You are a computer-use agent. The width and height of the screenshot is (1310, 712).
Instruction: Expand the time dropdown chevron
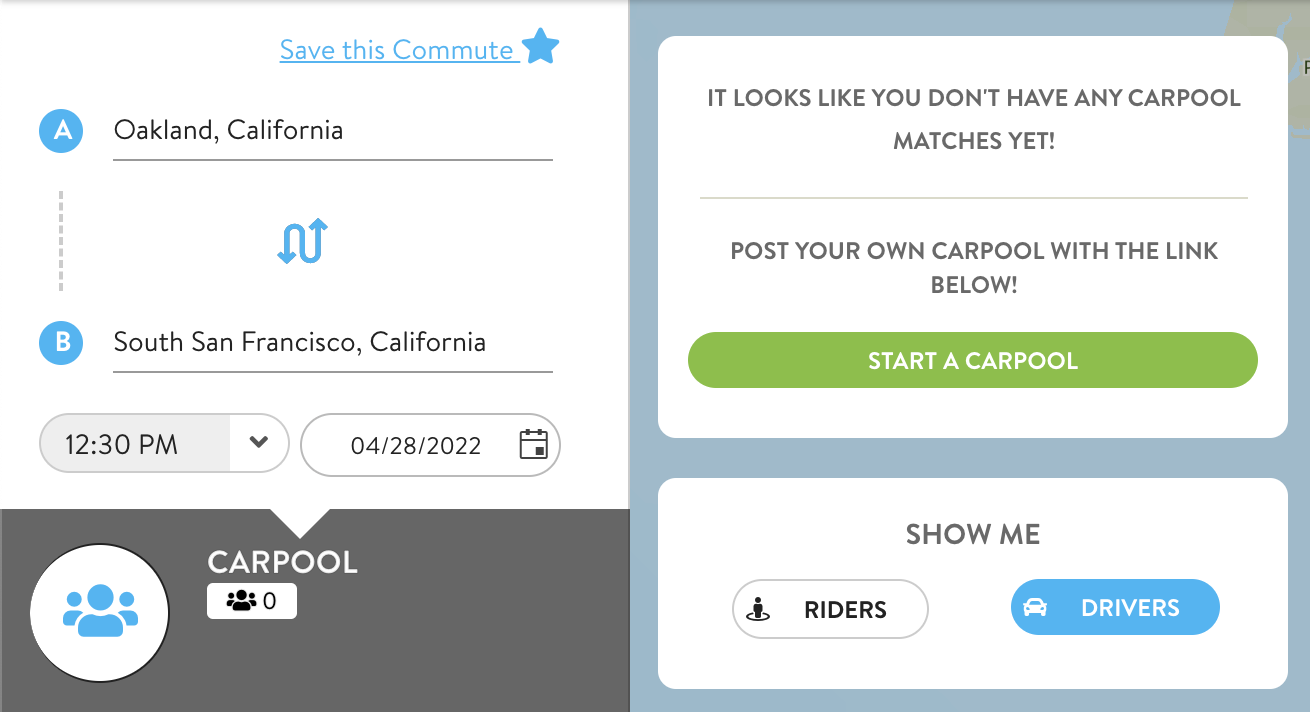pyautogui.click(x=259, y=443)
